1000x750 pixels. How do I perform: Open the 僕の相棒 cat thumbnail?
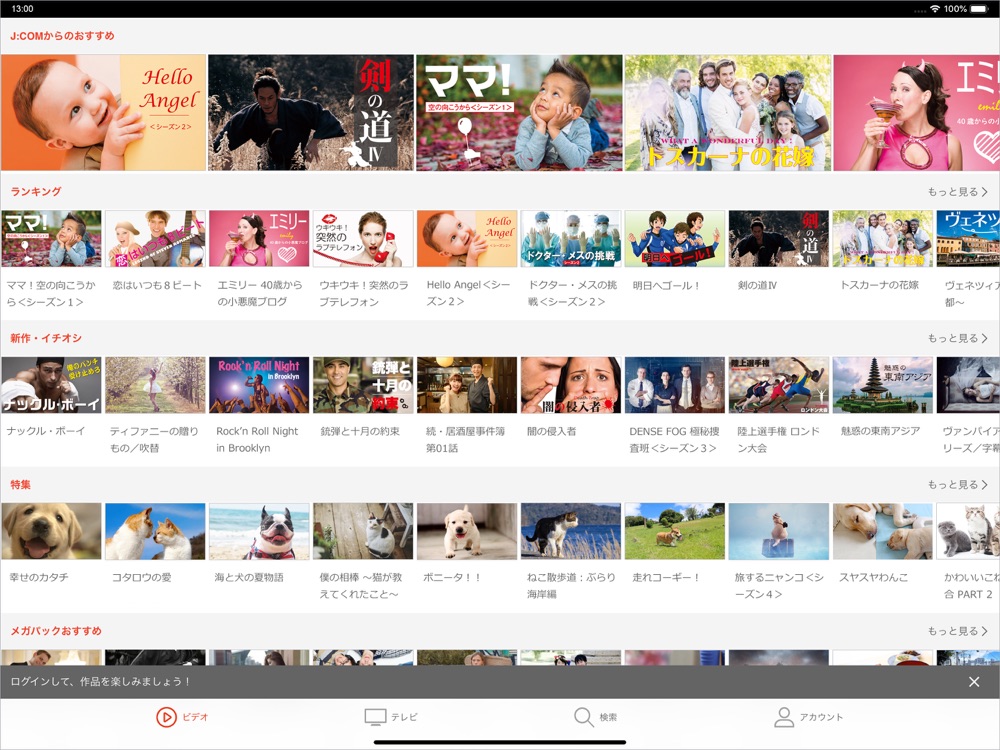tap(363, 531)
